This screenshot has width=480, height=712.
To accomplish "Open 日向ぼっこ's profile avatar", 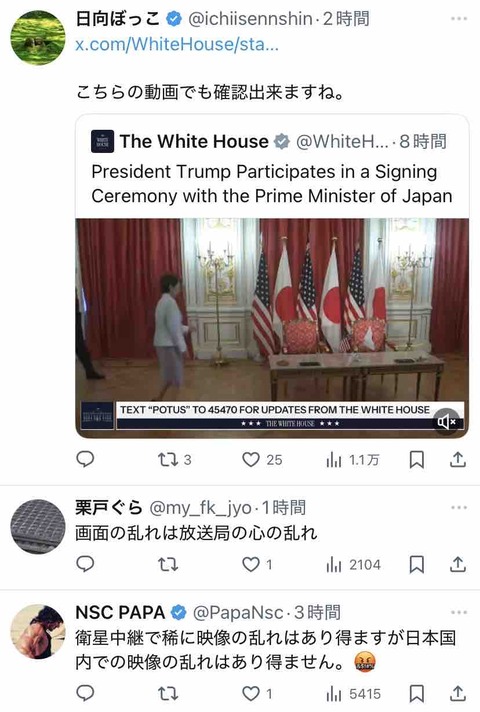I will 38,38.
